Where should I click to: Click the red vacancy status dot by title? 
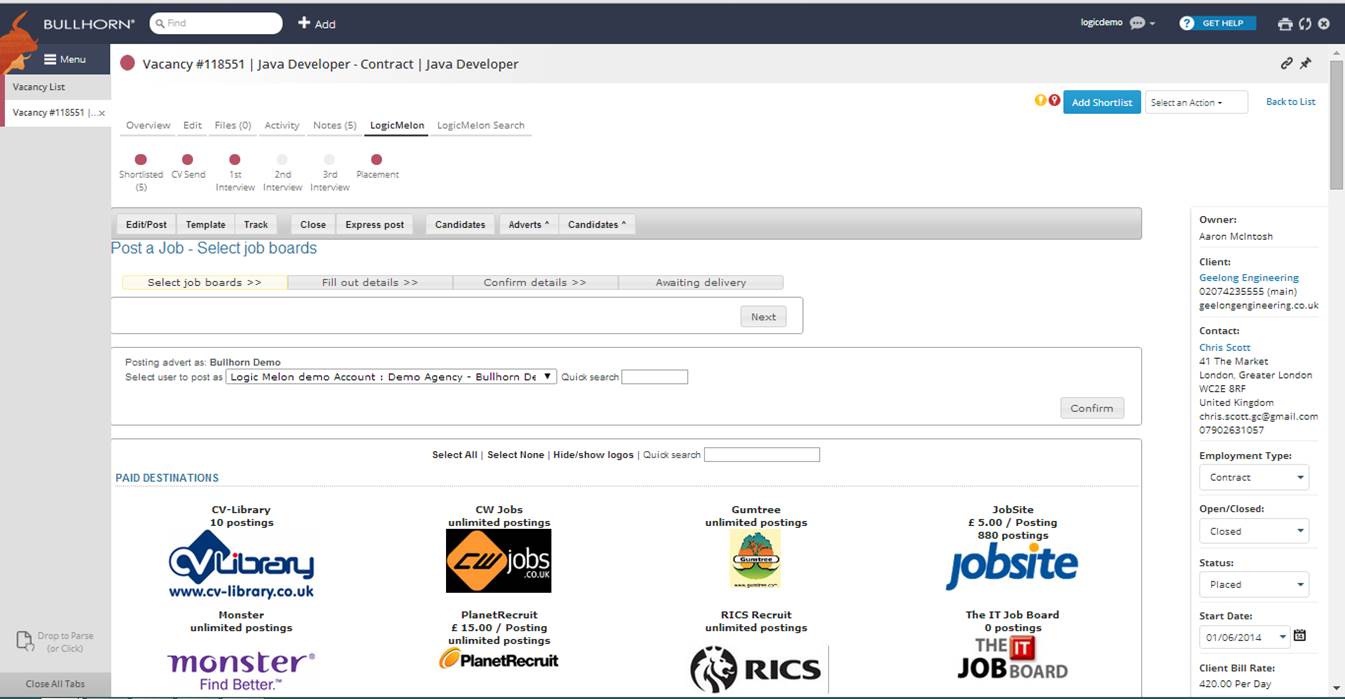pos(127,64)
